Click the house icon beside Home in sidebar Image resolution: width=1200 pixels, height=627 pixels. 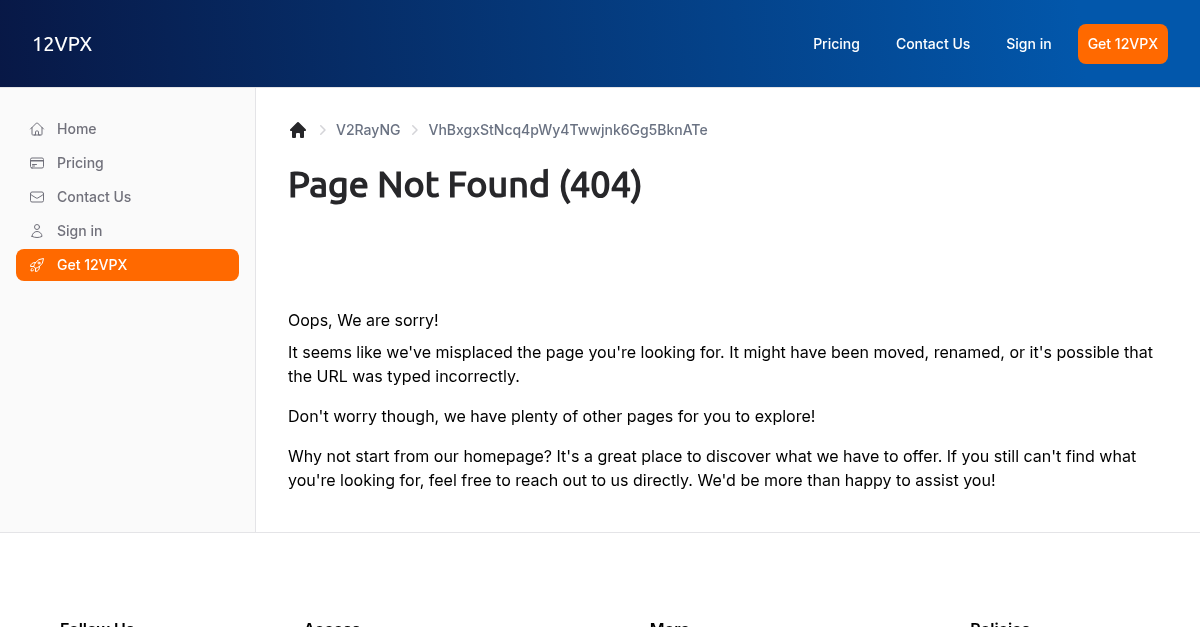point(37,129)
